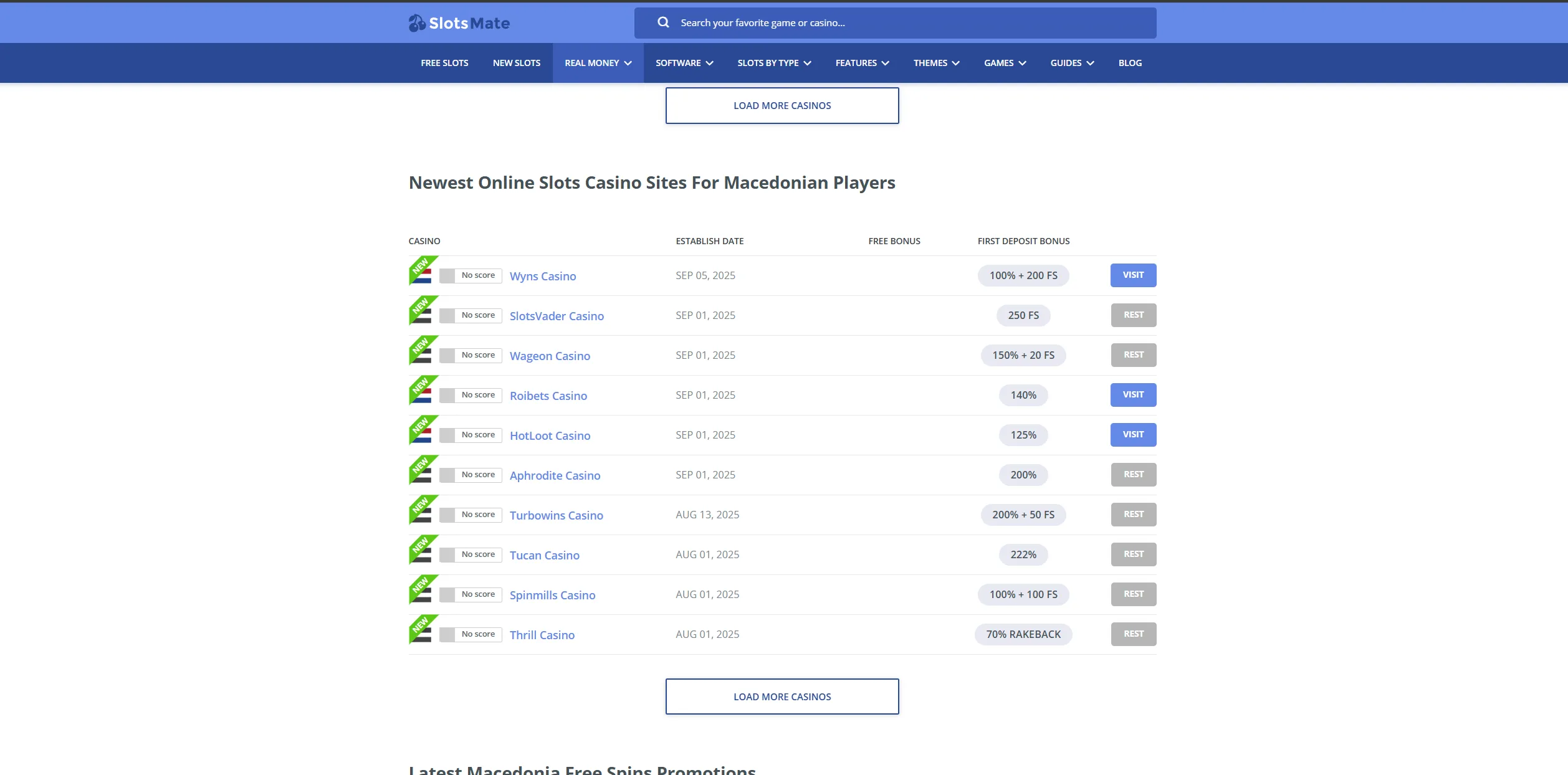Open the SlotsVader Casino link
The width and height of the screenshot is (1568, 775).
pyautogui.click(x=557, y=316)
